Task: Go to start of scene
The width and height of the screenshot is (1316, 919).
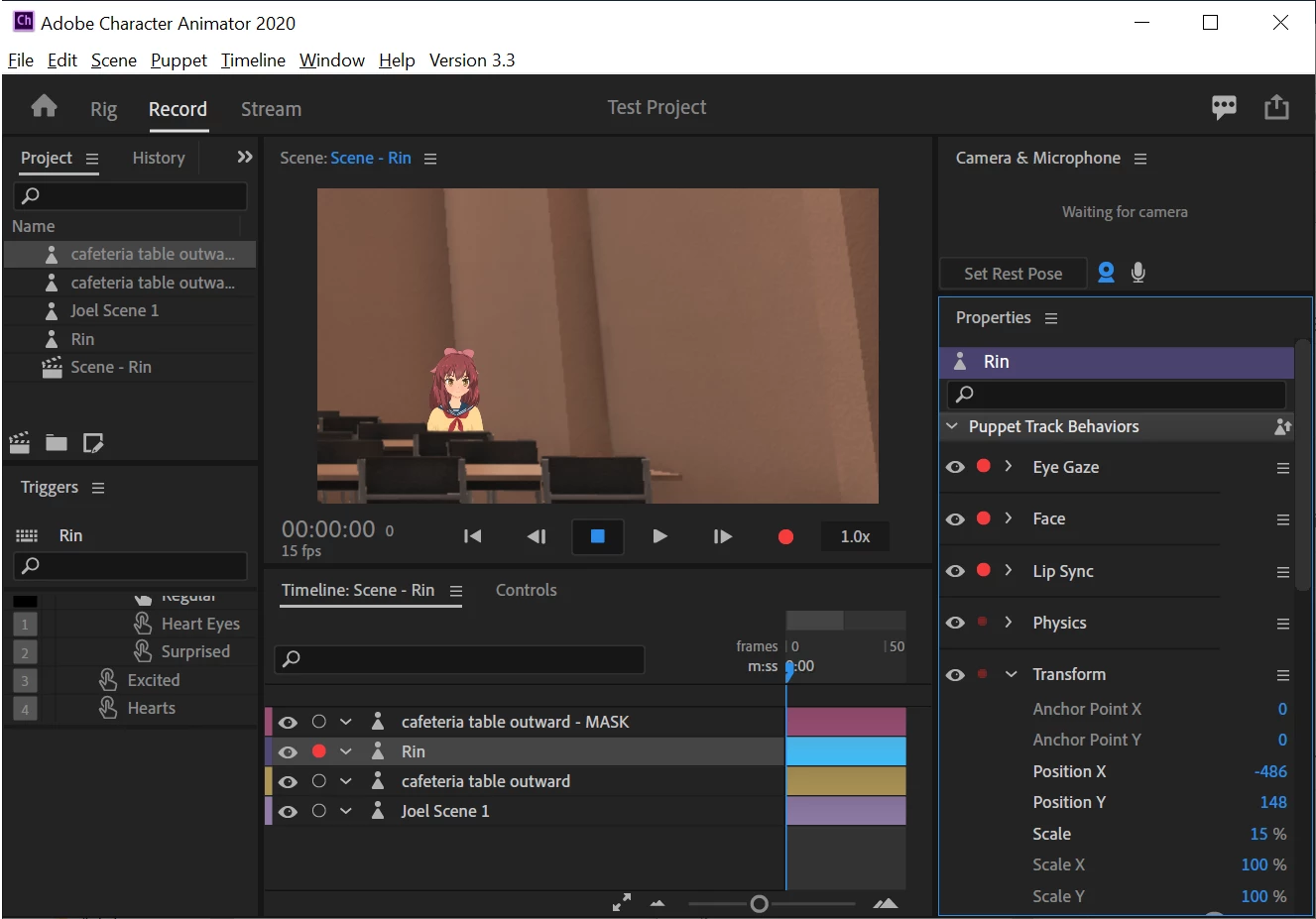Action: click(473, 536)
